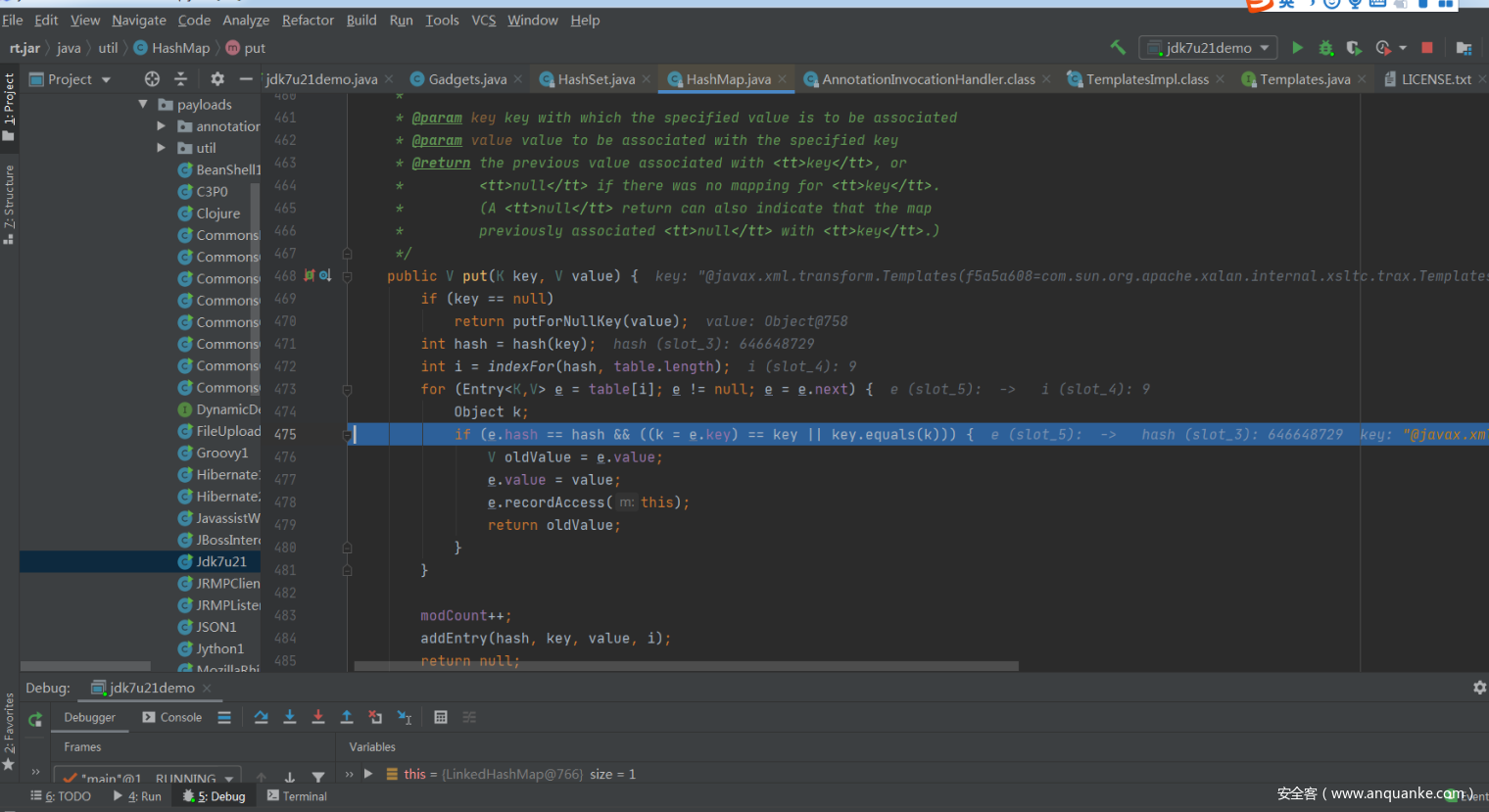This screenshot has height=812, width=1489.
Task: Click the green bug Debug icon
Action: 1325,47
